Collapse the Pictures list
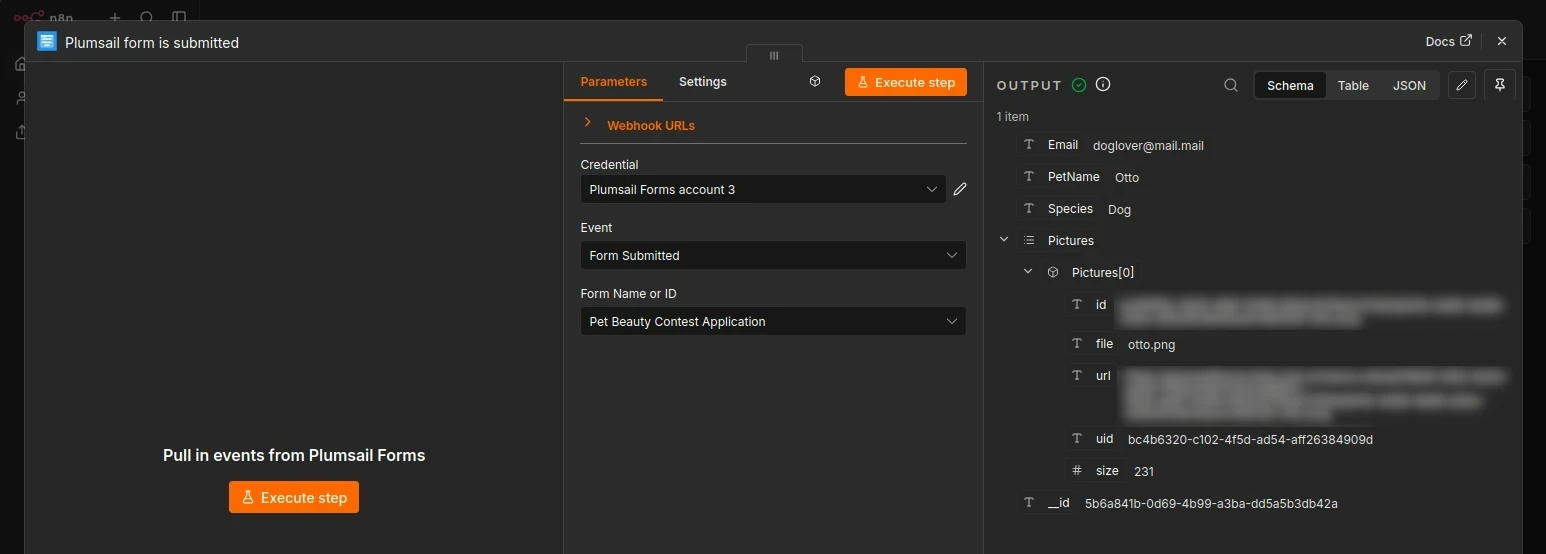The image size is (1546, 554). click(x=1004, y=240)
